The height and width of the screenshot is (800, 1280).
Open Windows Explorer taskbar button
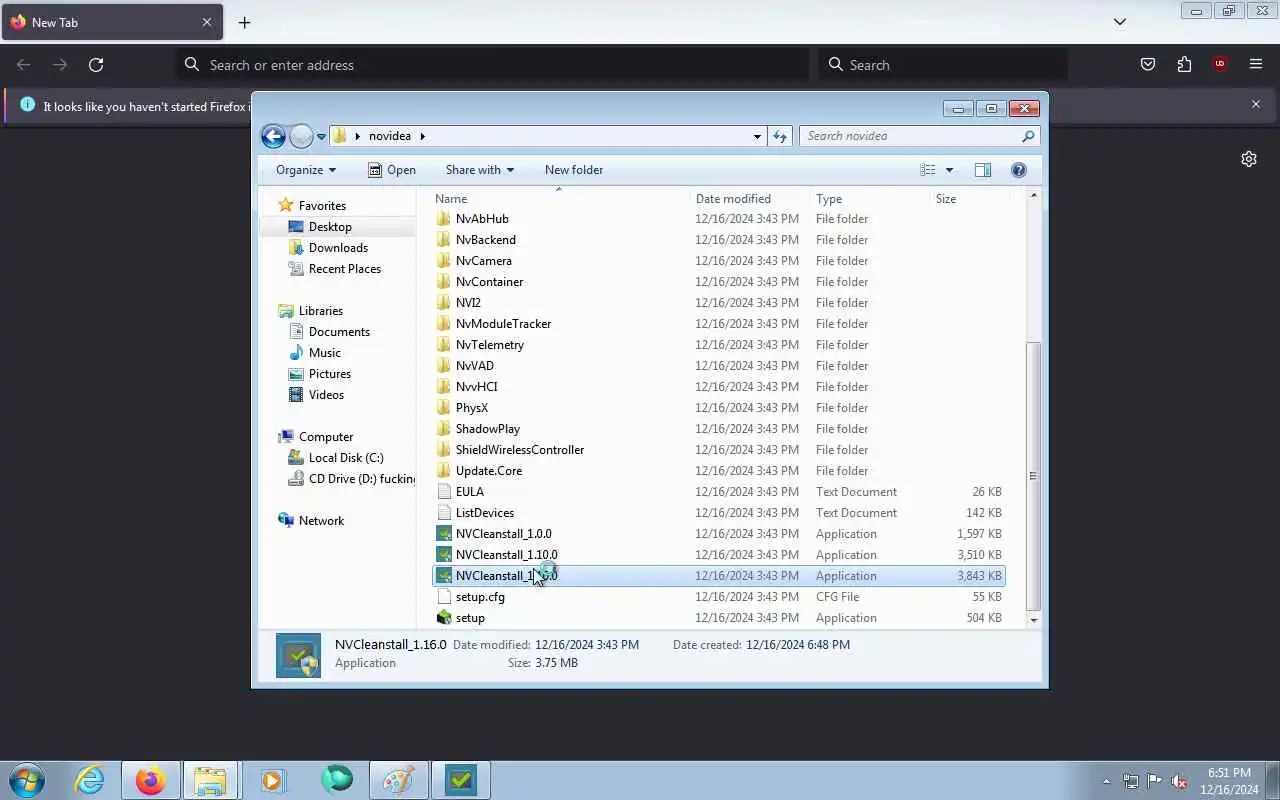[210, 780]
